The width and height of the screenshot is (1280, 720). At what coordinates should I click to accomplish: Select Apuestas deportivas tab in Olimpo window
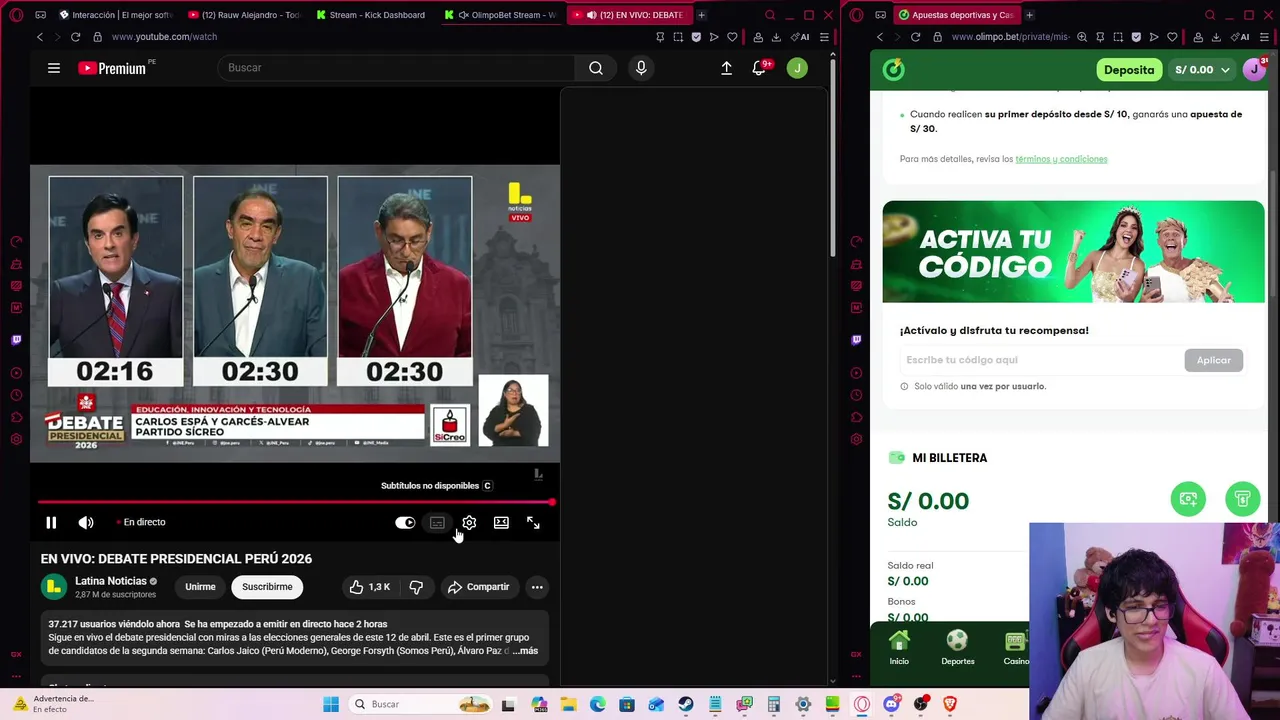(x=955, y=15)
